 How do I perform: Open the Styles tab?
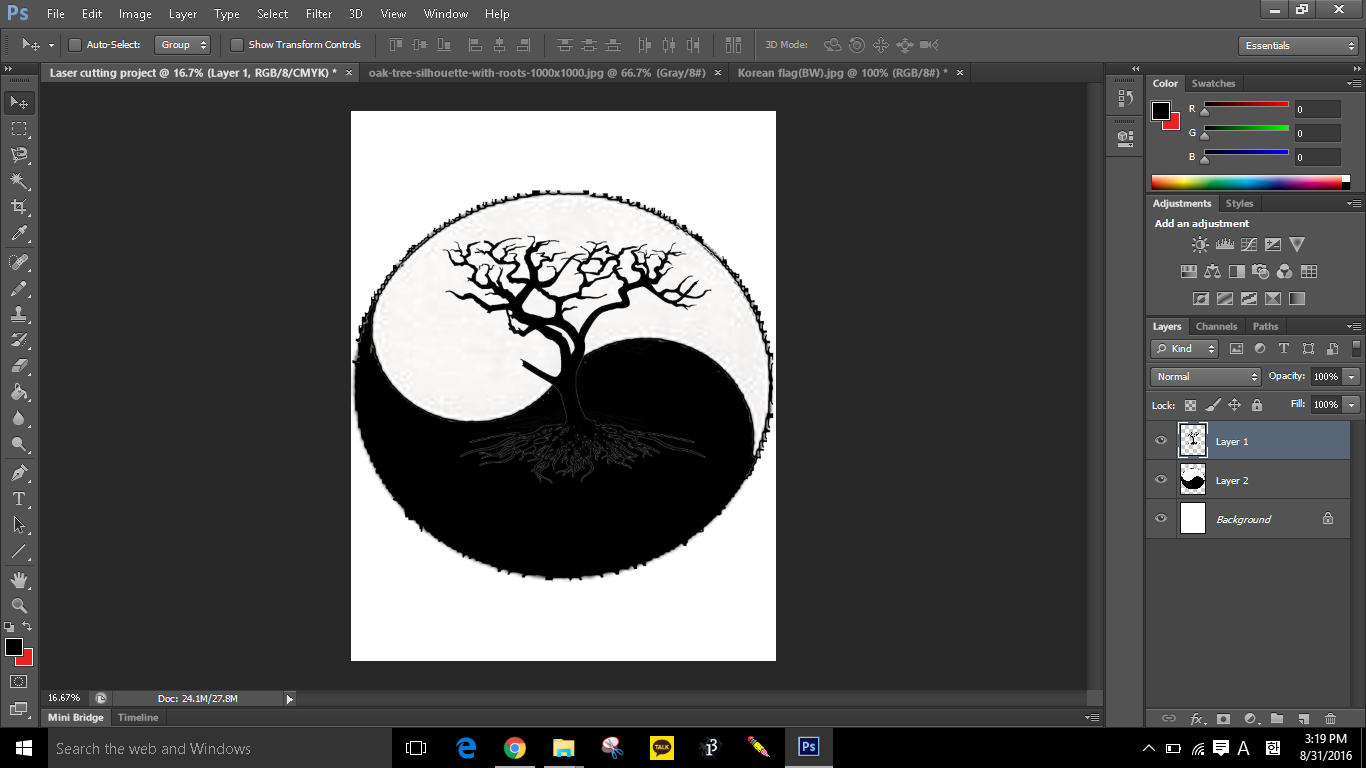tap(1239, 203)
